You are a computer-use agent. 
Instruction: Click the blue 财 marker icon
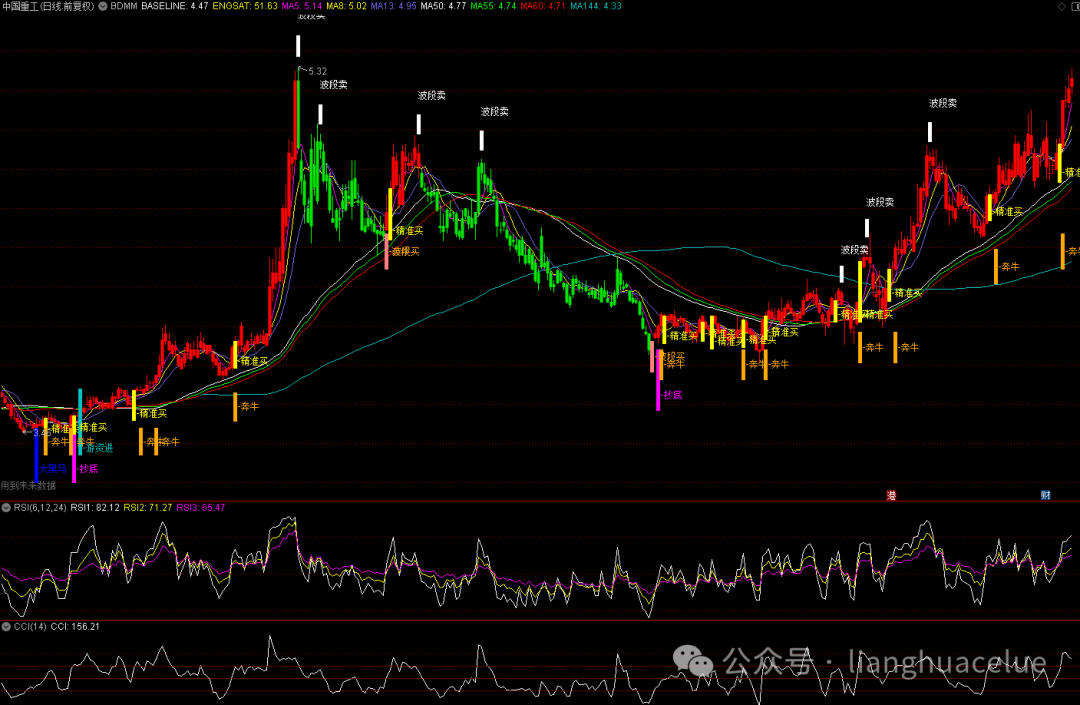[1045, 495]
